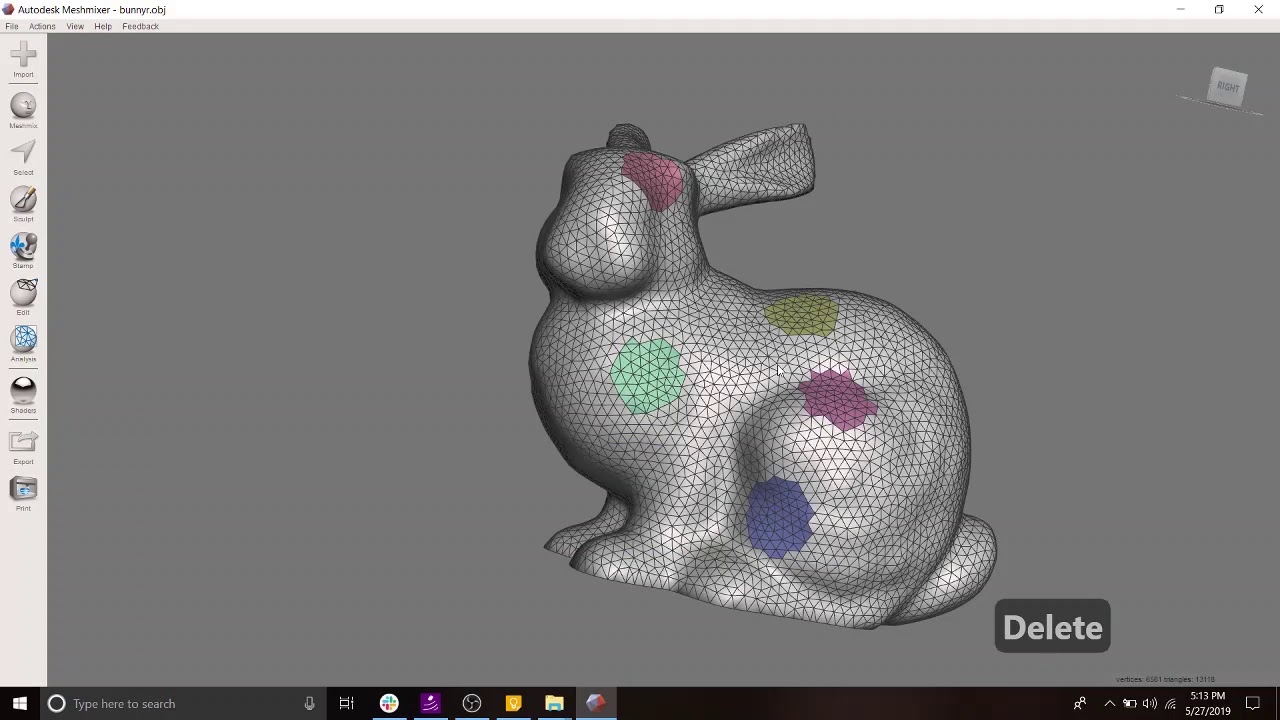Screen dimensions: 1280x720
Task: Click the battery status icon
Action: [x=1130, y=704]
